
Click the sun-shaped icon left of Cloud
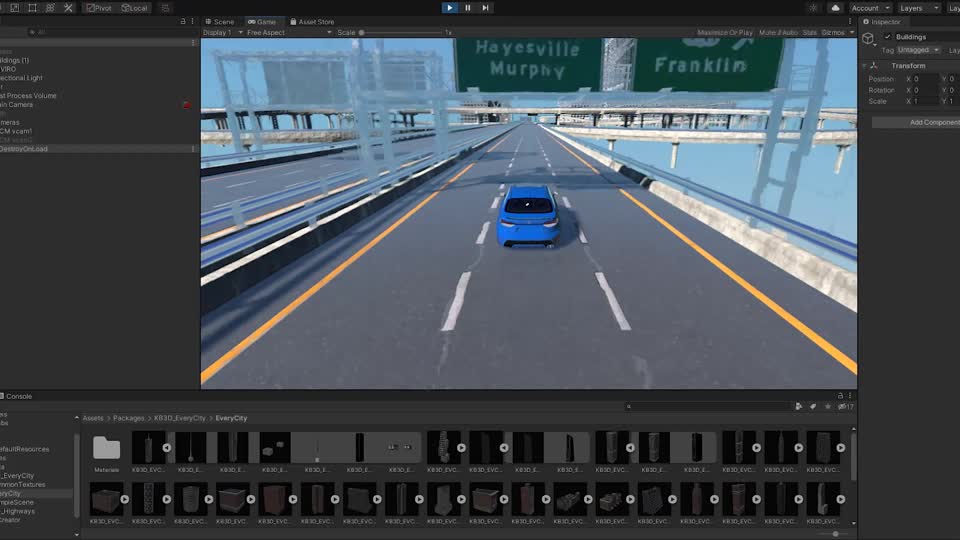click(813, 8)
